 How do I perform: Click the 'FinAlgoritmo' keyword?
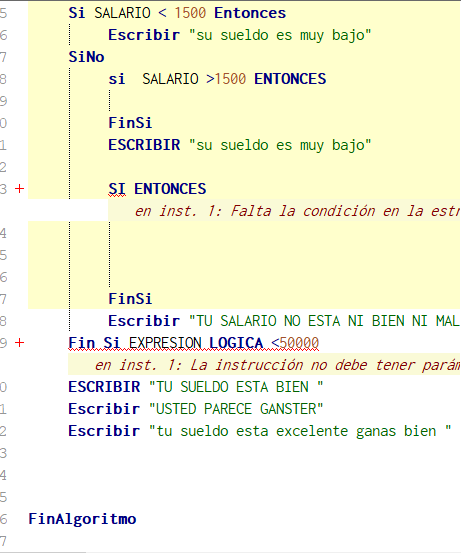click(x=82, y=519)
